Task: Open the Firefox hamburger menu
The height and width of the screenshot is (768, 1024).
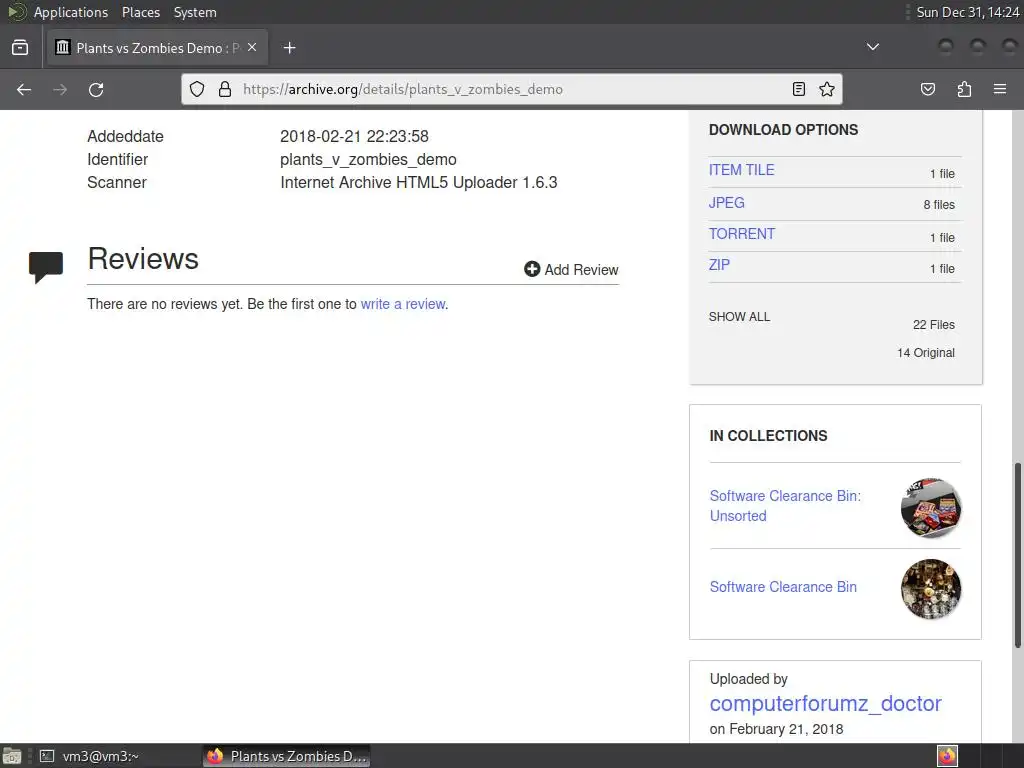Action: coord(1000,89)
